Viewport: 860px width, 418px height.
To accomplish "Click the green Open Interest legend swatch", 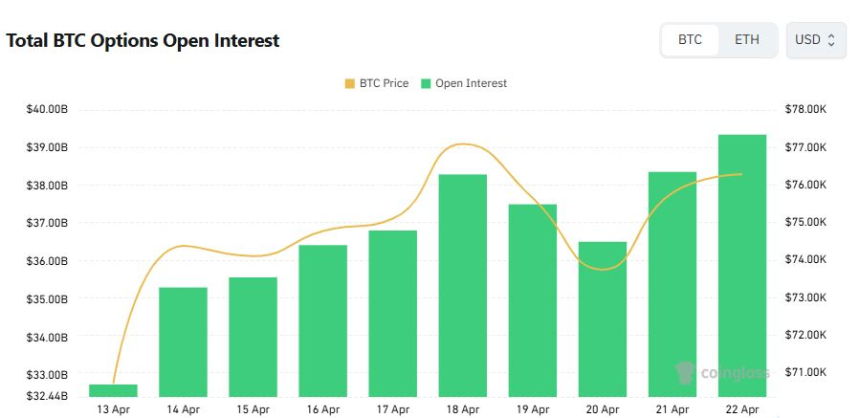I will (x=425, y=83).
